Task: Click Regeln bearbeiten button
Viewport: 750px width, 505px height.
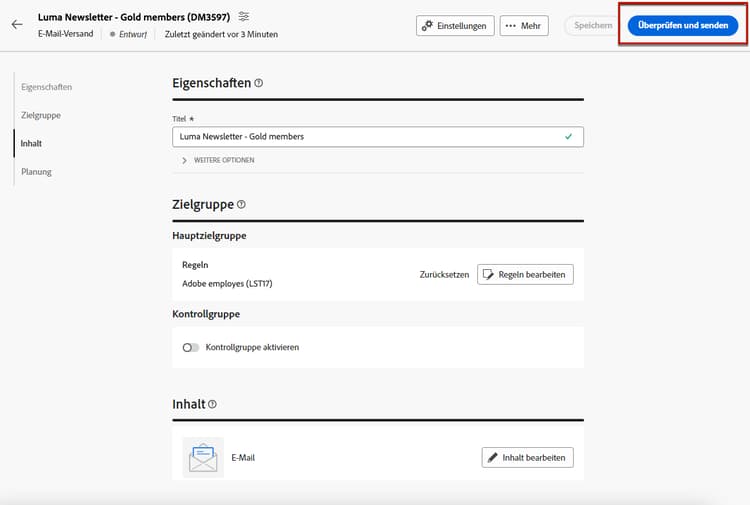Action: click(525, 274)
